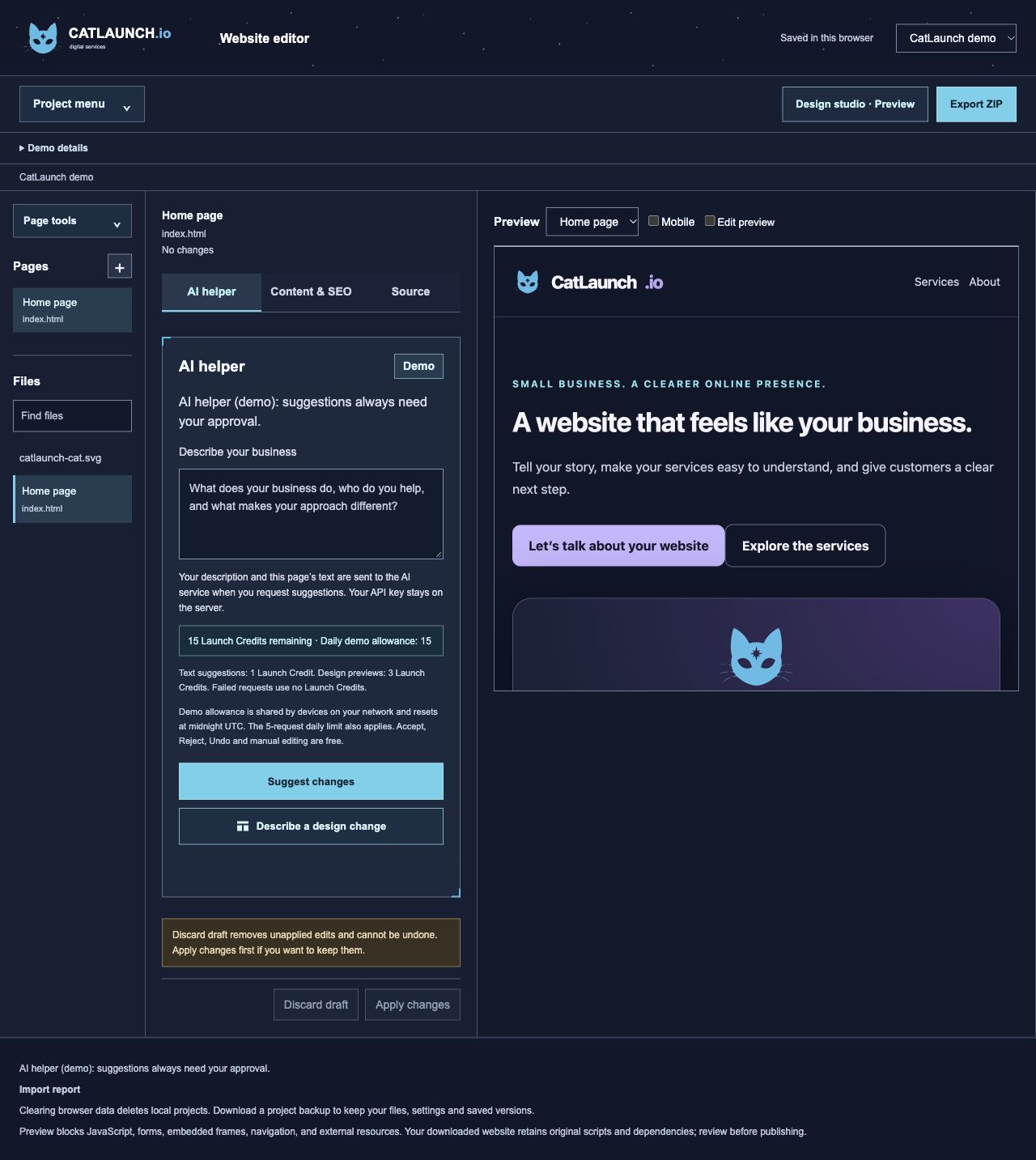The width and height of the screenshot is (1036, 1160).
Task: Select the catlaunch-cat.svg file
Action: pos(61,458)
